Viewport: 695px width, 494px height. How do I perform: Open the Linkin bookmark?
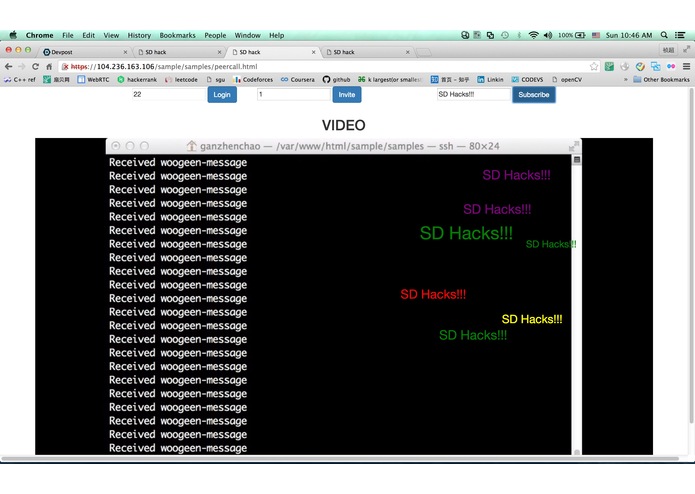pyautogui.click(x=490, y=79)
